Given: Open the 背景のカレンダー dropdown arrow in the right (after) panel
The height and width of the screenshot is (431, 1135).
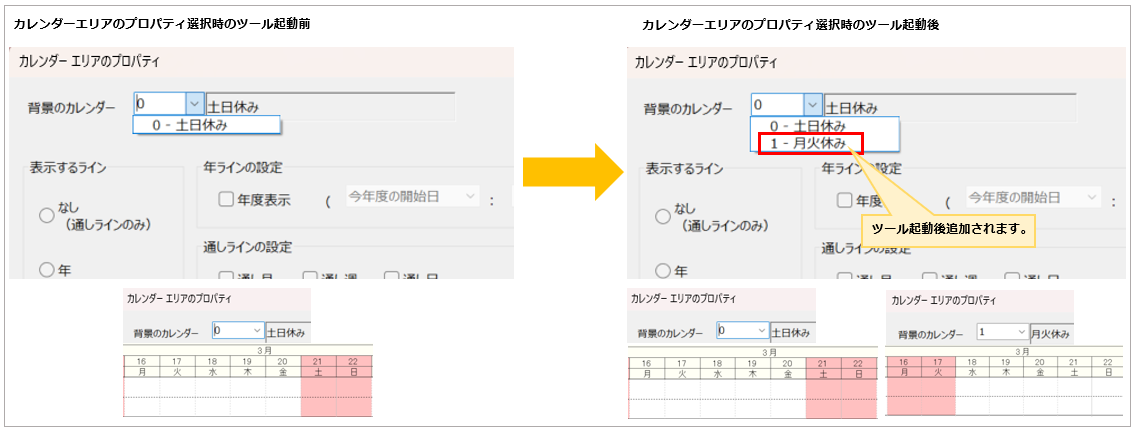Looking at the screenshot, I should coord(812,105).
